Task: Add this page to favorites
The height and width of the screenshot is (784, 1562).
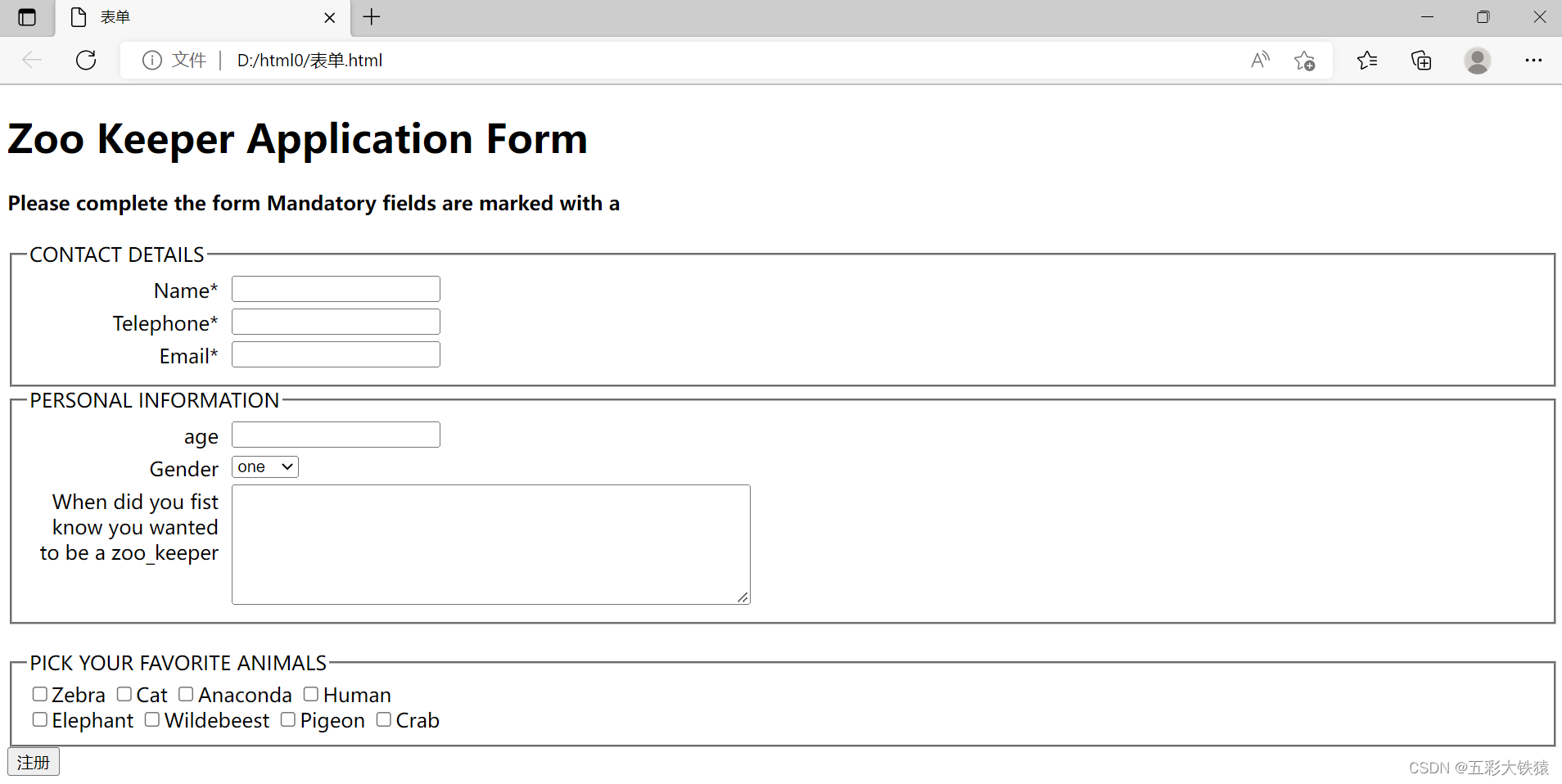Action: (1304, 61)
